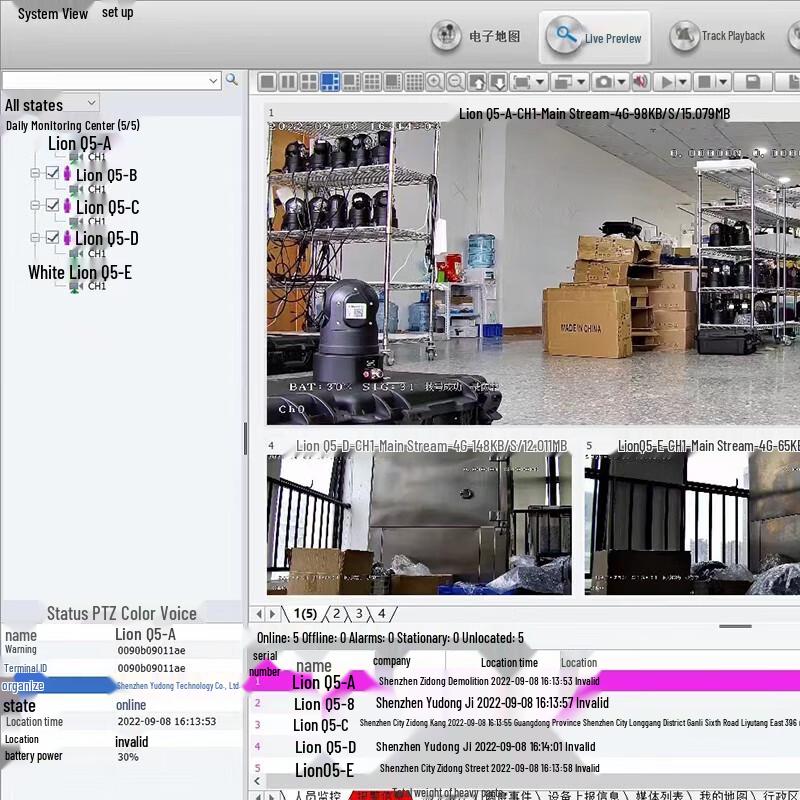Sort table by Location time column
This screenshot has width=800, height=800.
[x=509, y=662]
